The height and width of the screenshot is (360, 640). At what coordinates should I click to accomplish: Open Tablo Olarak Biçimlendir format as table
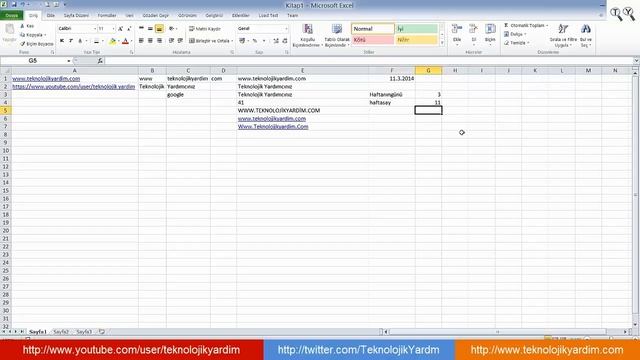pos(337,35)
